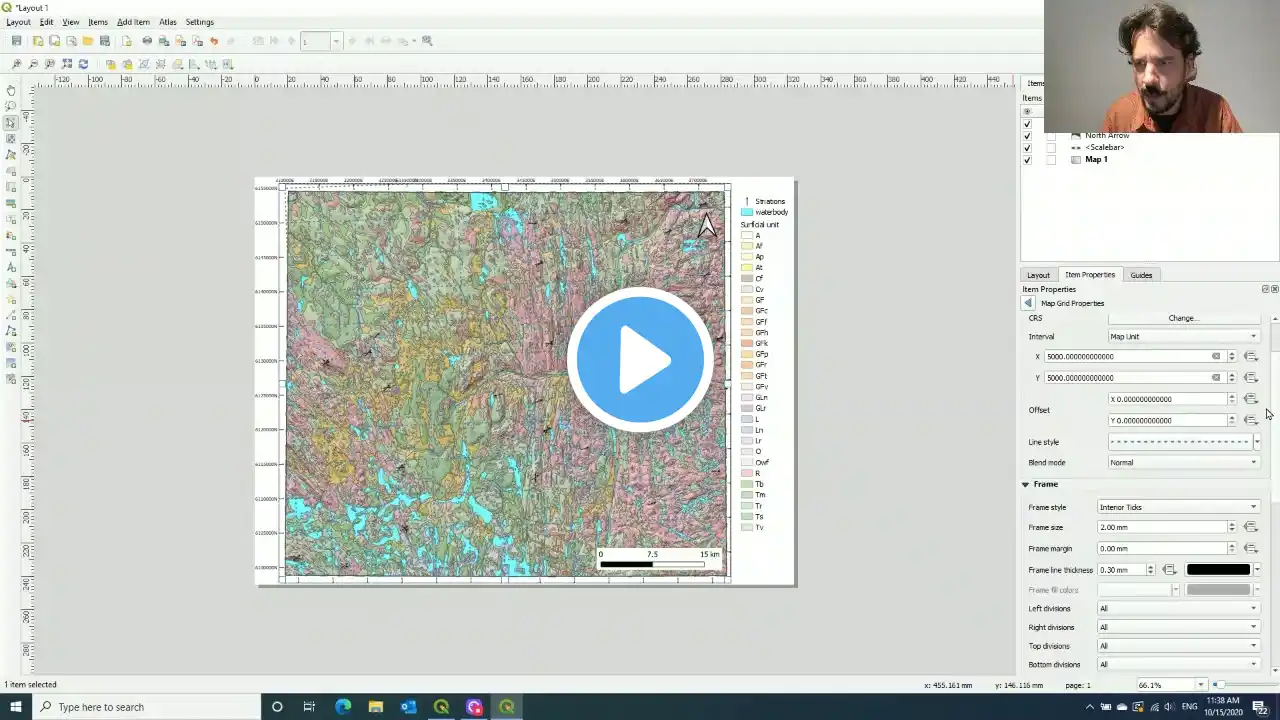Screen dimensions: 1280x720
Task: Click the black frame line color swatch
Action: (x=1218, y=570)
